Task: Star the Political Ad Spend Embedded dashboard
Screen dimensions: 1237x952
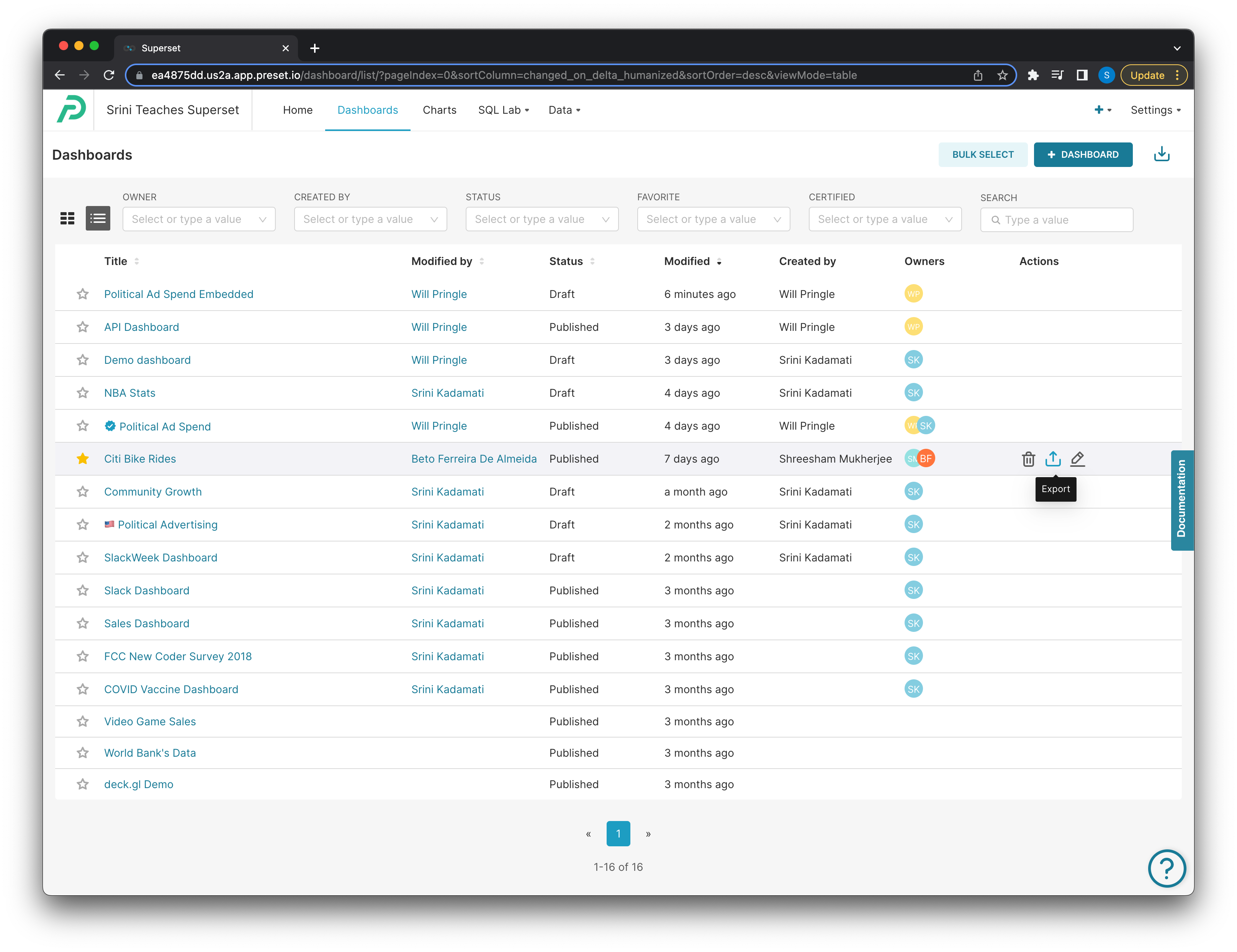Action: (x=83, y=294)
